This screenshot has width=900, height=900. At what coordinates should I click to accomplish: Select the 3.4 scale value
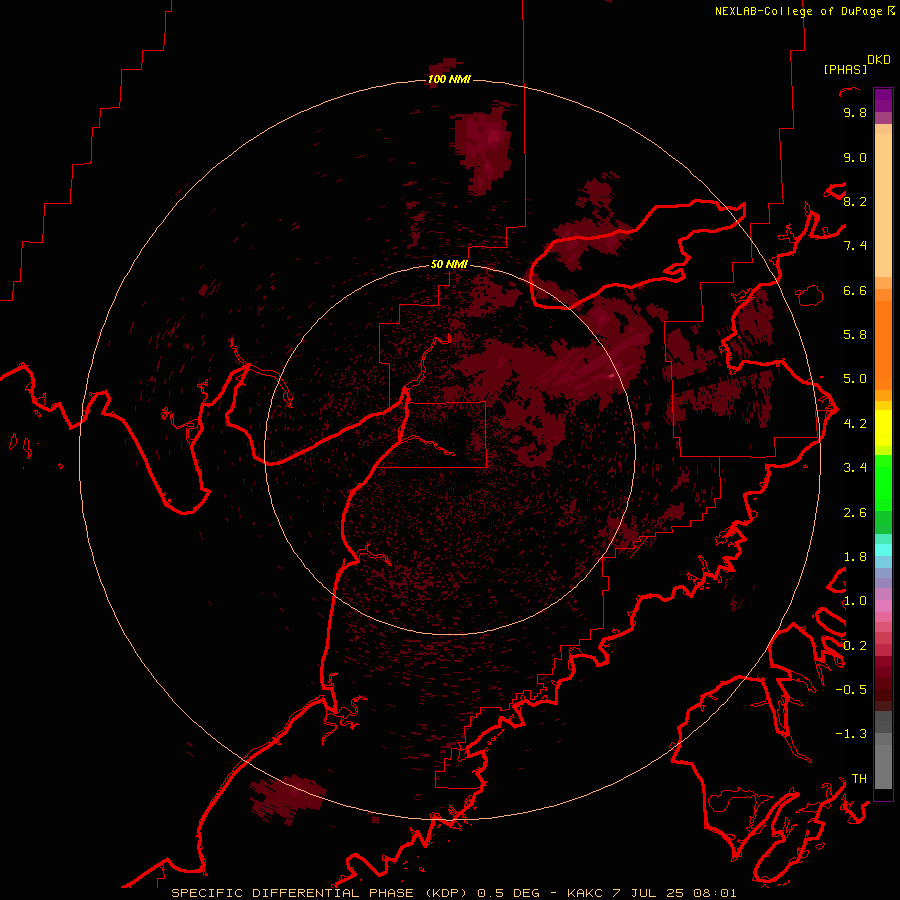[x=855, y=468]
